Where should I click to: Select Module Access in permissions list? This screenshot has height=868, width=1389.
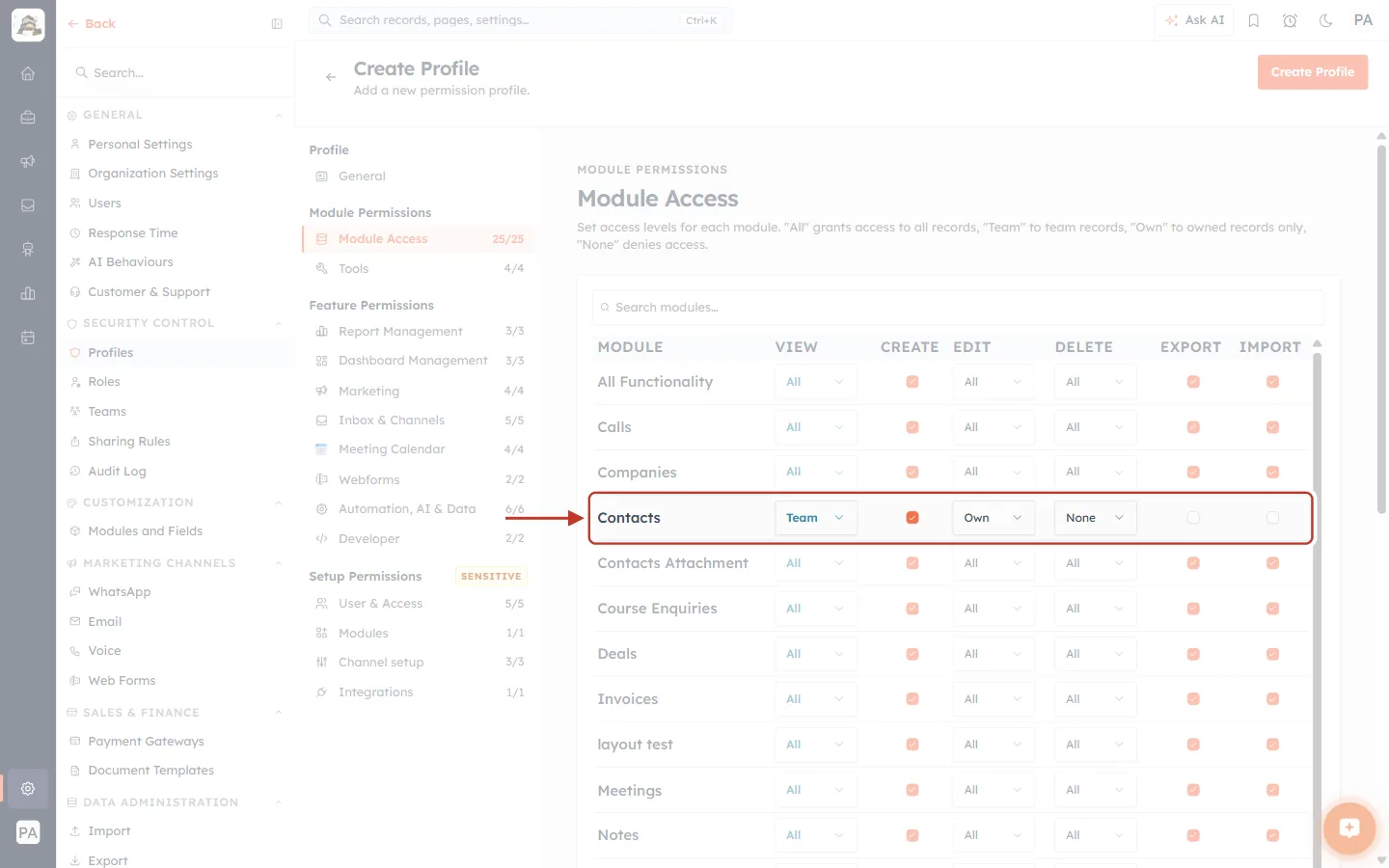[x=419, y=239]
